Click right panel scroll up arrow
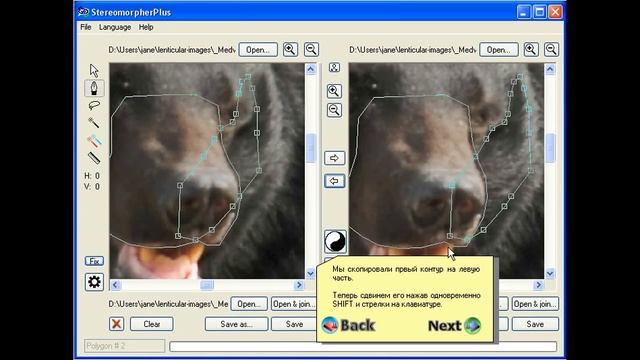640x360 pixels. click(550, 69)
